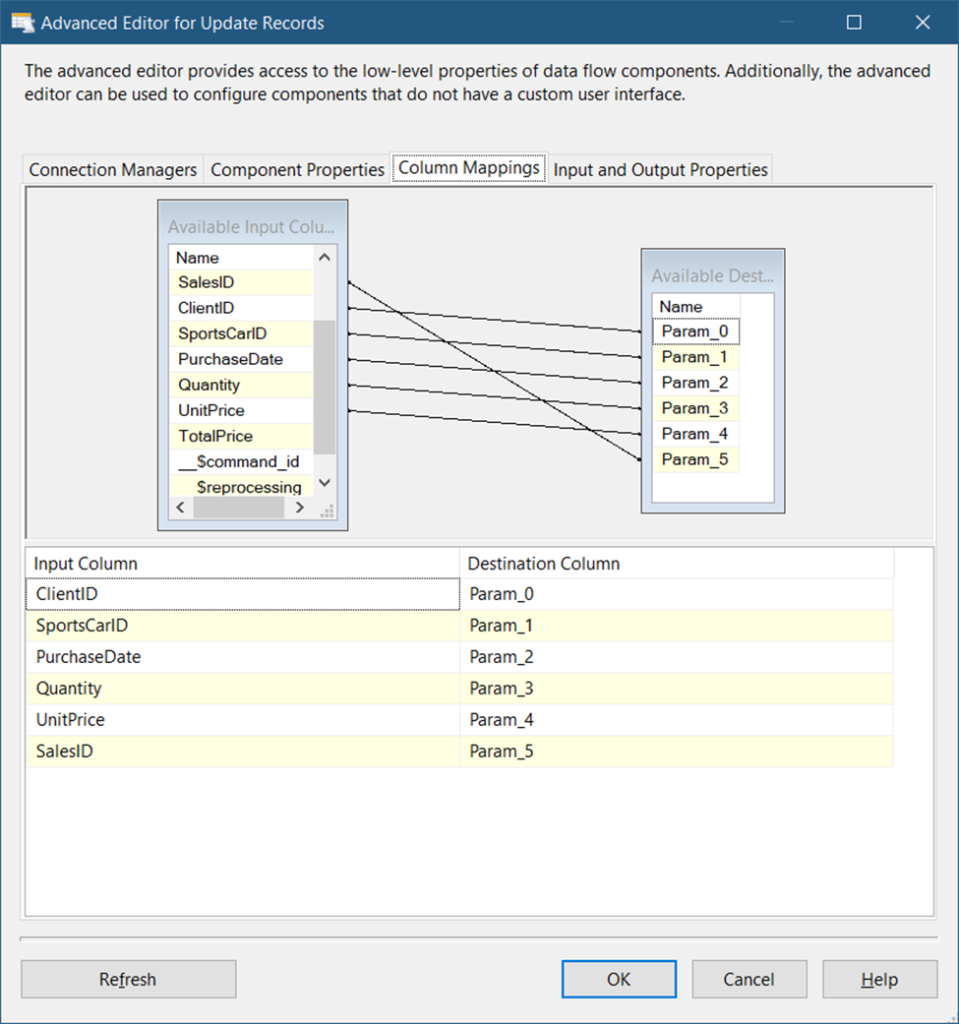Confirm the mappings with OK

tap(619, 979)
